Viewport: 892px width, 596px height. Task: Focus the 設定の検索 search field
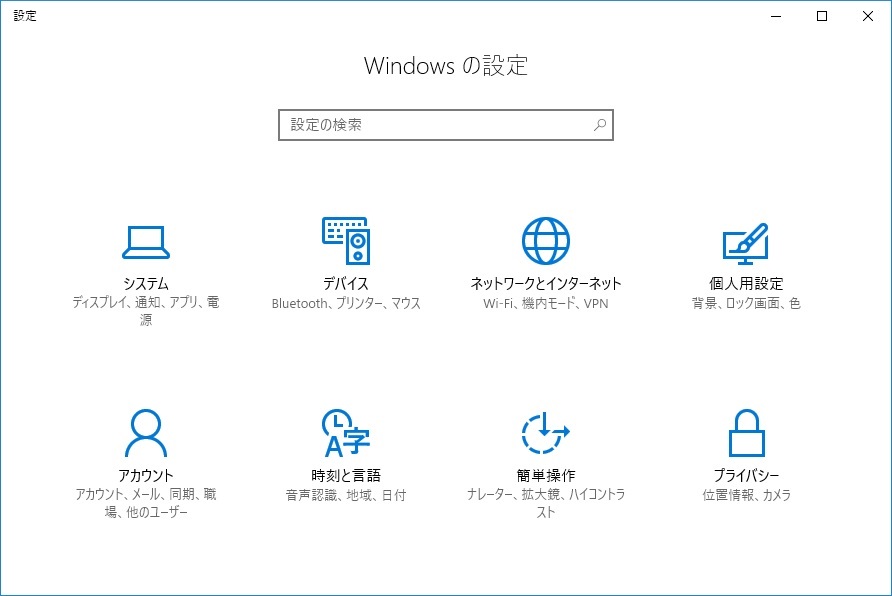pos(446,125)
